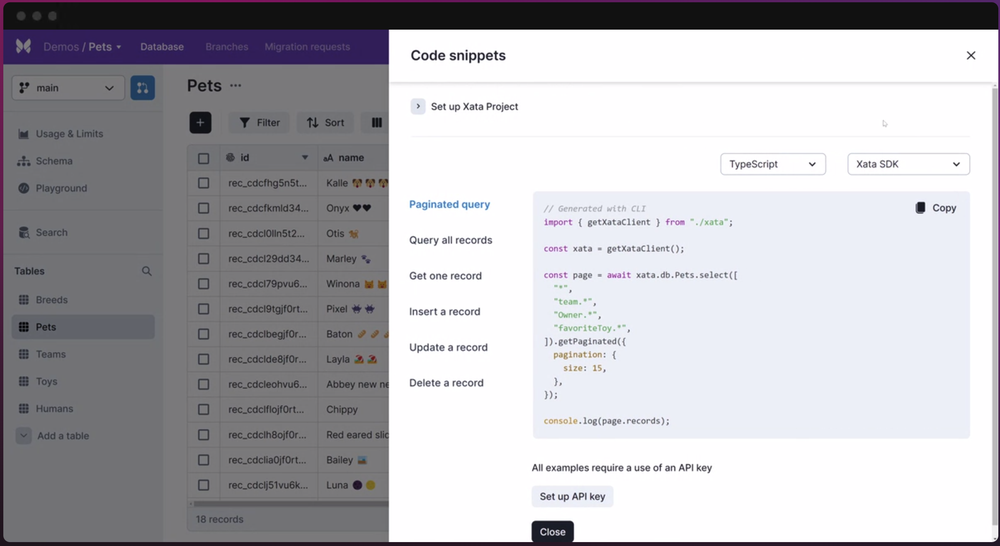
Task: Click the Close button at bottom
Action: pos(552,532)
